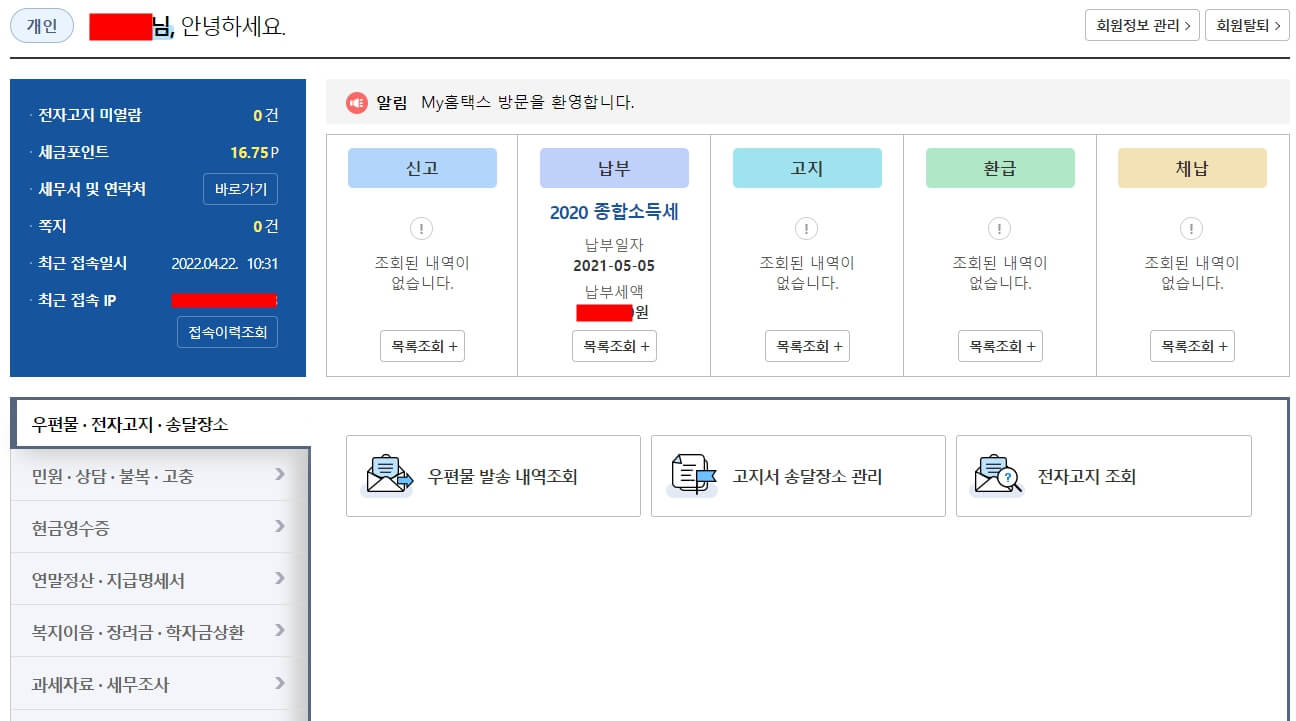Click the question-mark envelope icon for 전자고지 조회

click(x=995, y=476)
